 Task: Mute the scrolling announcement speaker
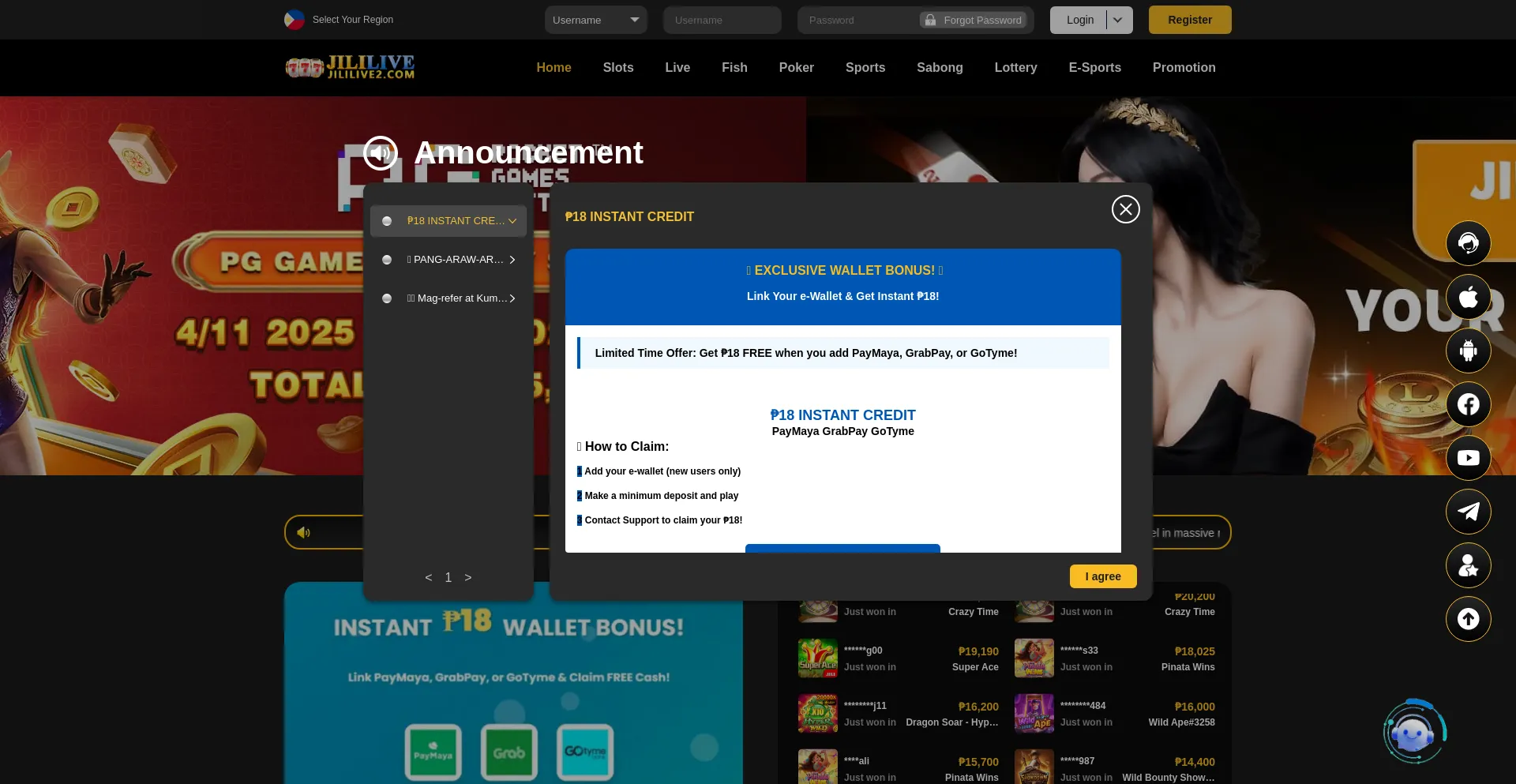[x=303, y=533]
